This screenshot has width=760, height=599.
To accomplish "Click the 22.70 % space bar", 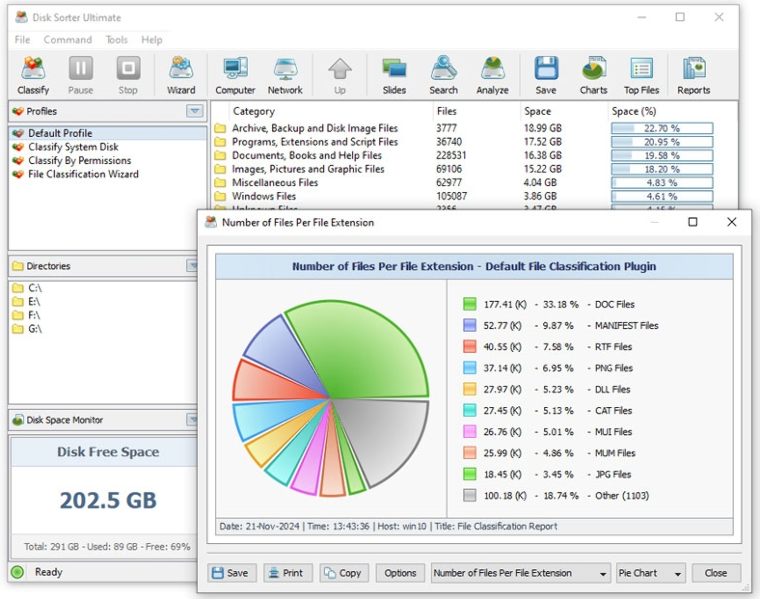I will point(662,128).
